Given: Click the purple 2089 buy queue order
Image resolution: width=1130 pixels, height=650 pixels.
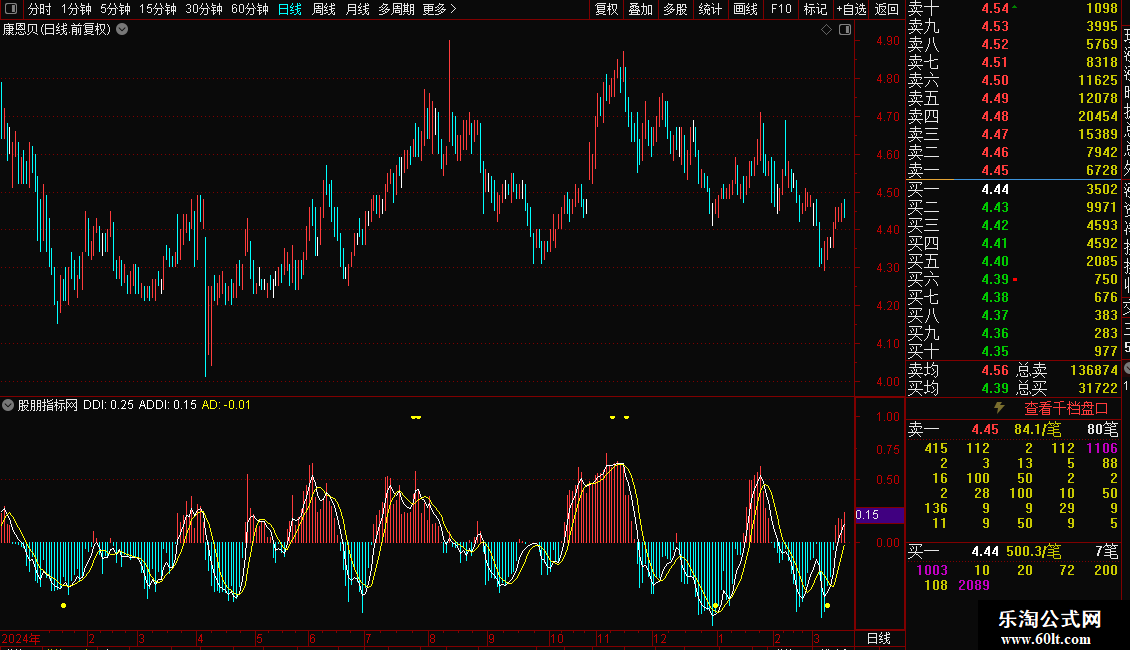Looking at the screenshot, I should 974,586.
